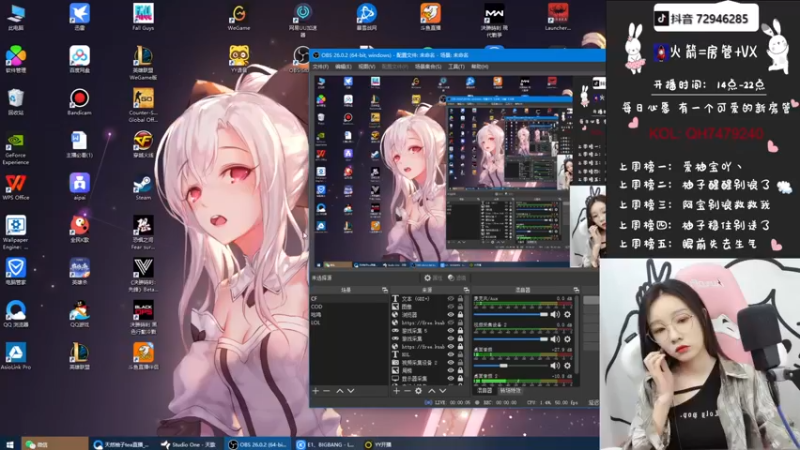Move selected source up in Sources panel
The width and height of the screenshot is (800, 450).
tap(432, 391)
